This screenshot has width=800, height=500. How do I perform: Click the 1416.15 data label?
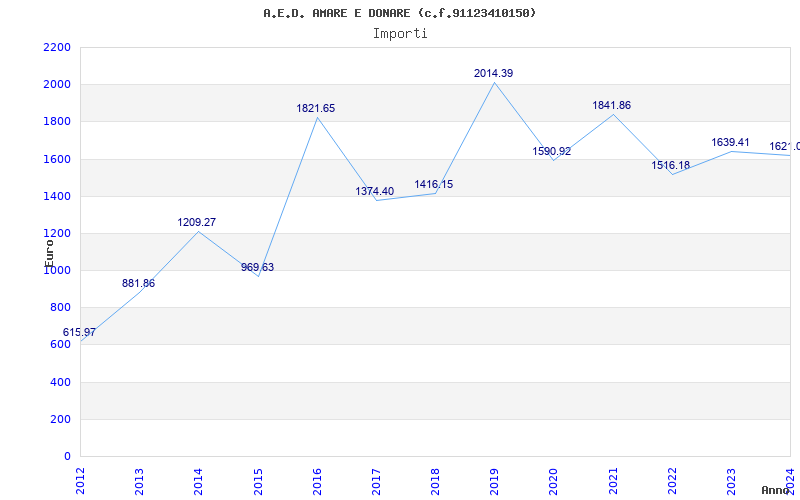[x=434, y=184]
